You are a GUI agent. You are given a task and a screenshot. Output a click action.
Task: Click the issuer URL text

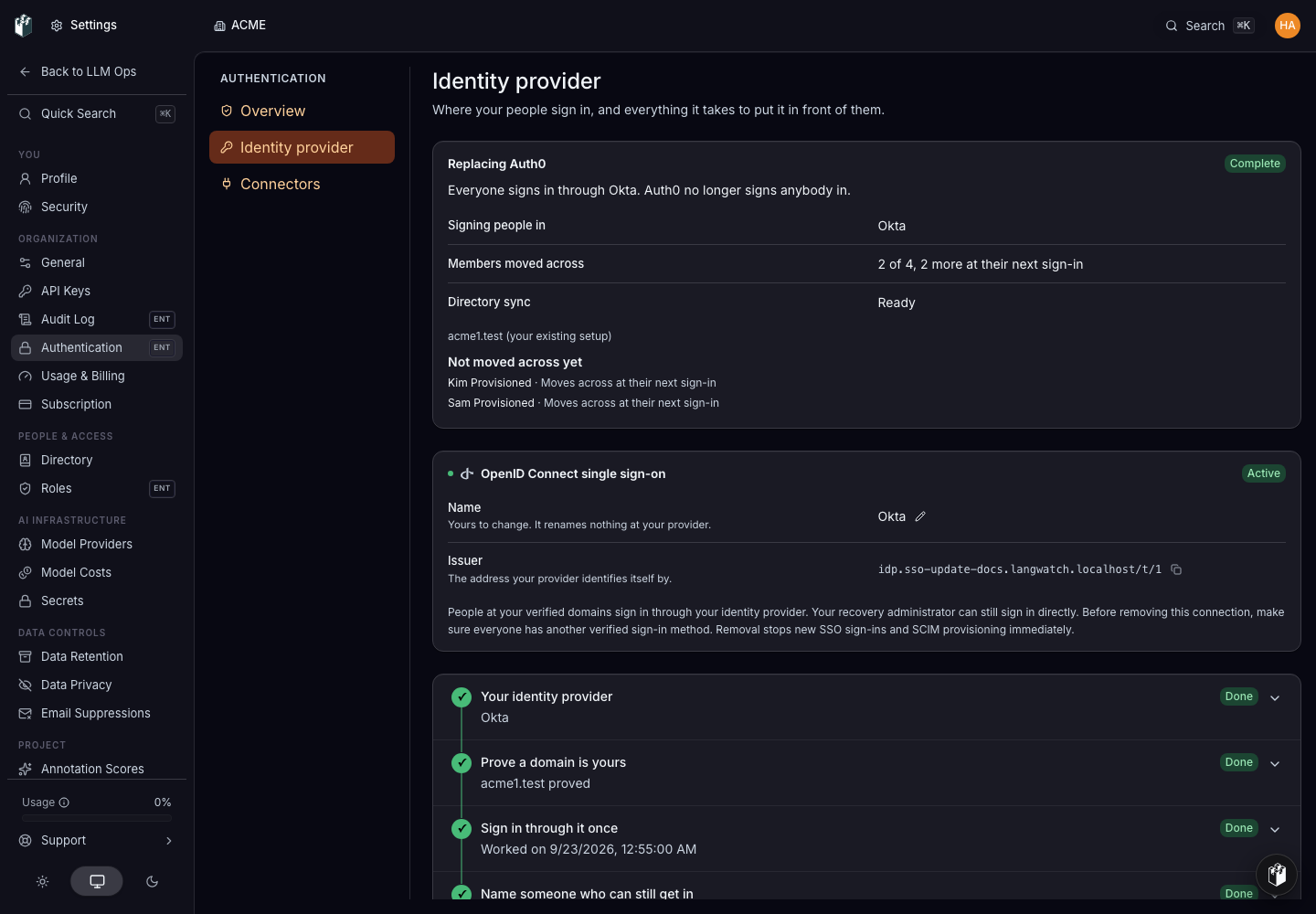pos(1020,569)
